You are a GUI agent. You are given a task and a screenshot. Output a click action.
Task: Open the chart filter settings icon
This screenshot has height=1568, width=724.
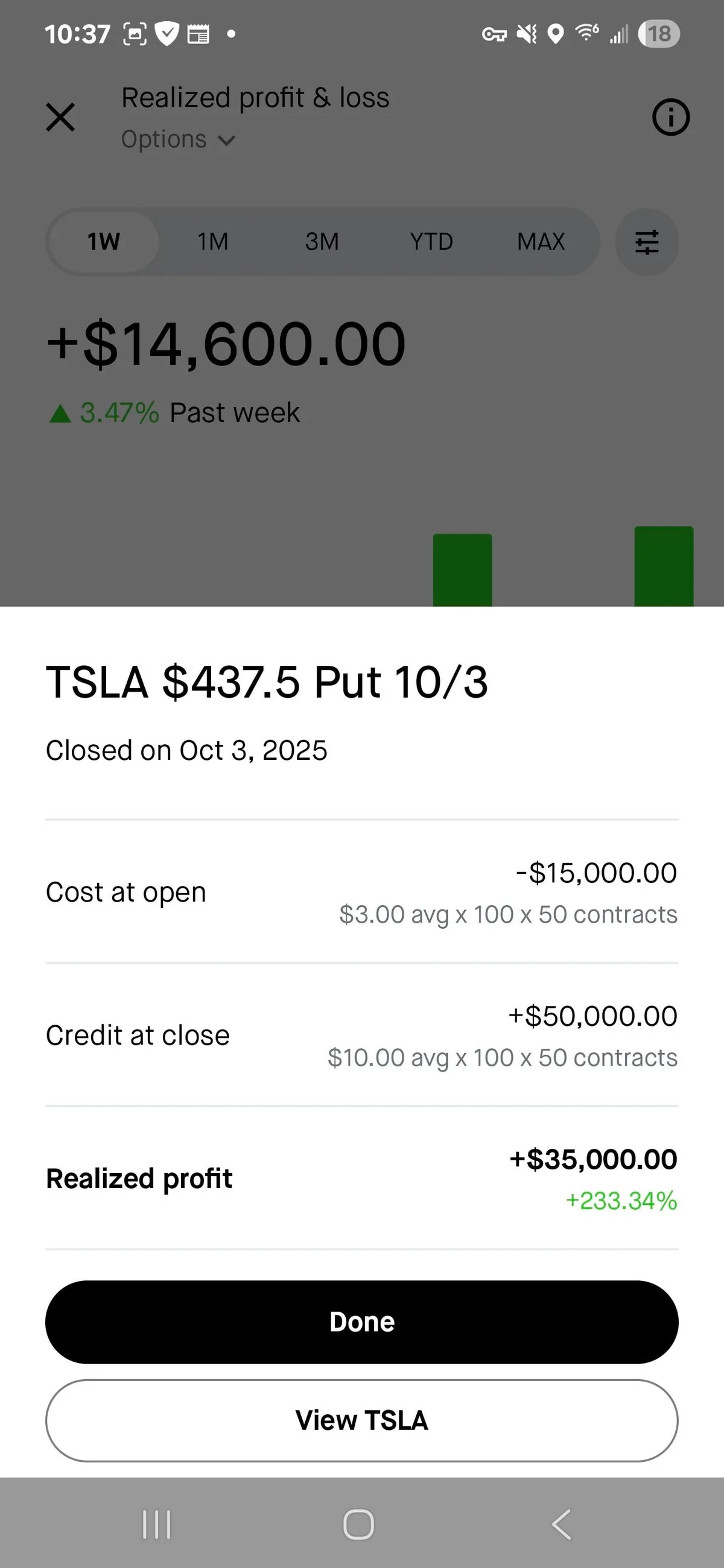pos(647,242)
